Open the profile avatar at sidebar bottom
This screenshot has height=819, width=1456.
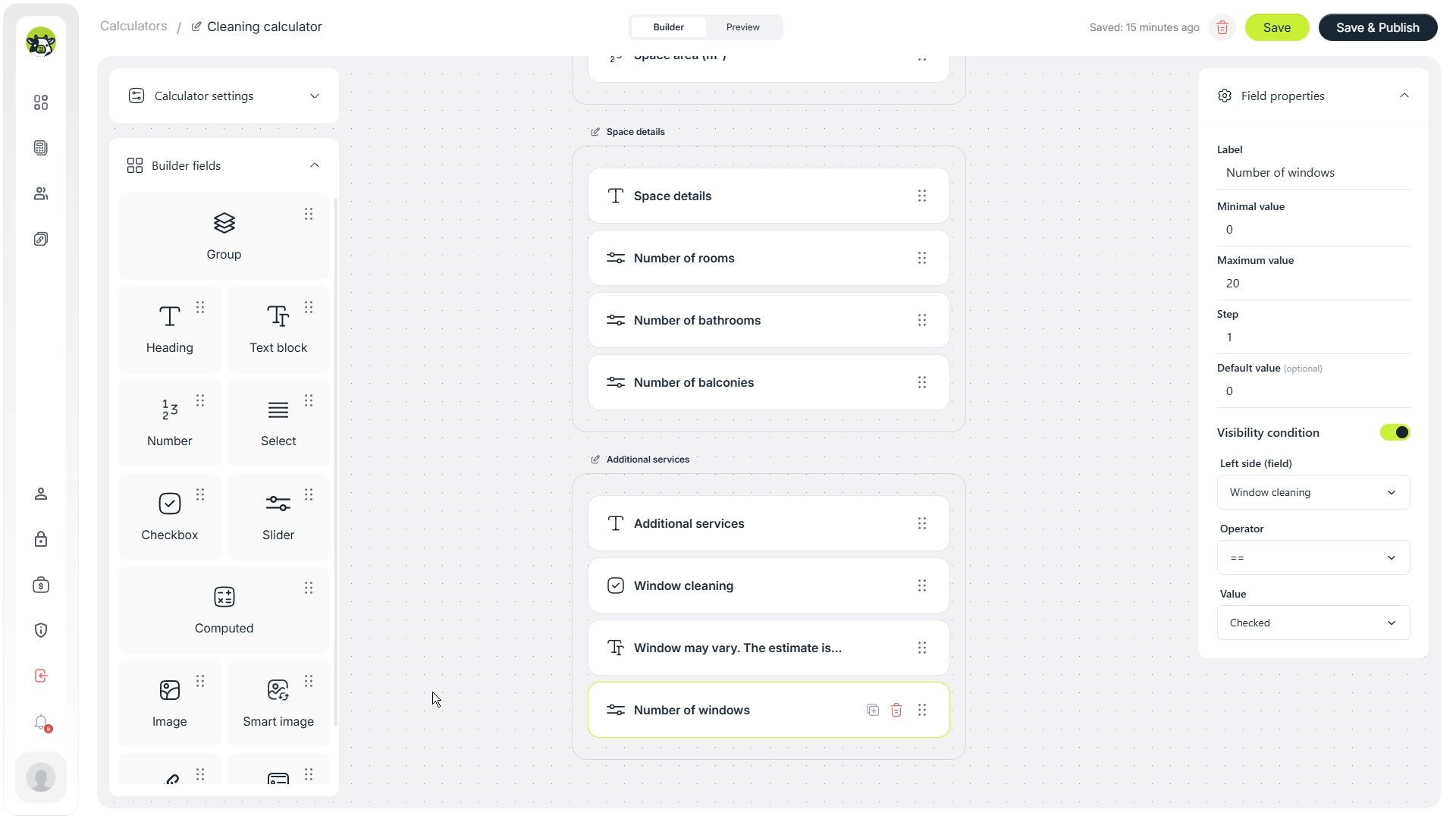click(x=41, y=777)
